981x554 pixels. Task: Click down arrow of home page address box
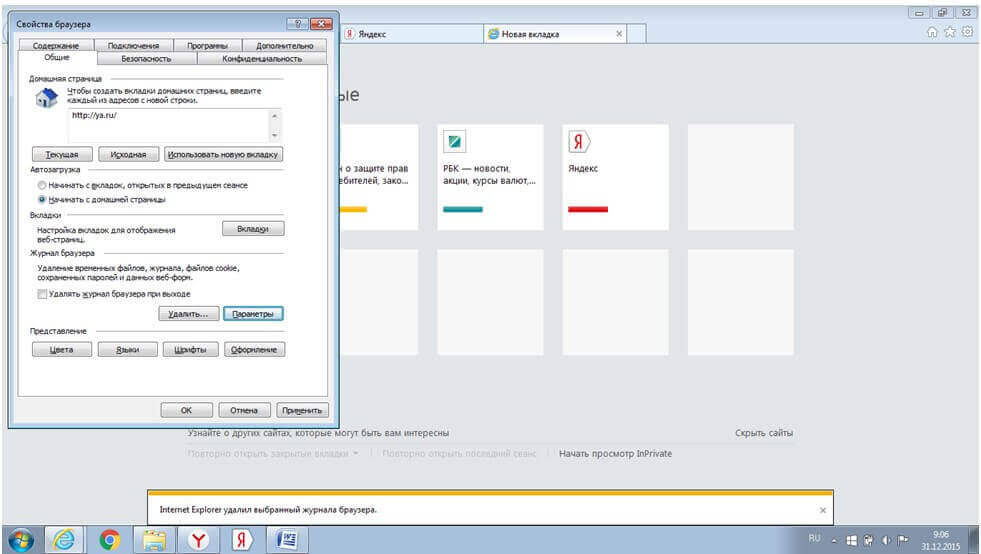click(x=275, y=134)
